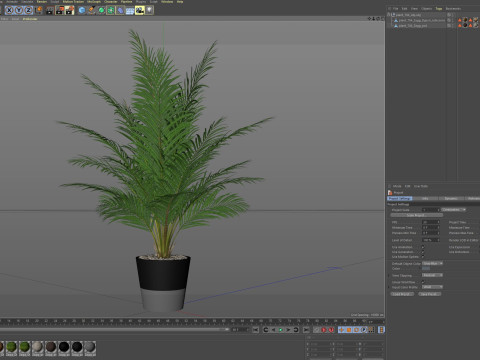This screenshot has height=360, width=480.
Task: Toggle position keyframe recording icon
Action: click(341, 330)
